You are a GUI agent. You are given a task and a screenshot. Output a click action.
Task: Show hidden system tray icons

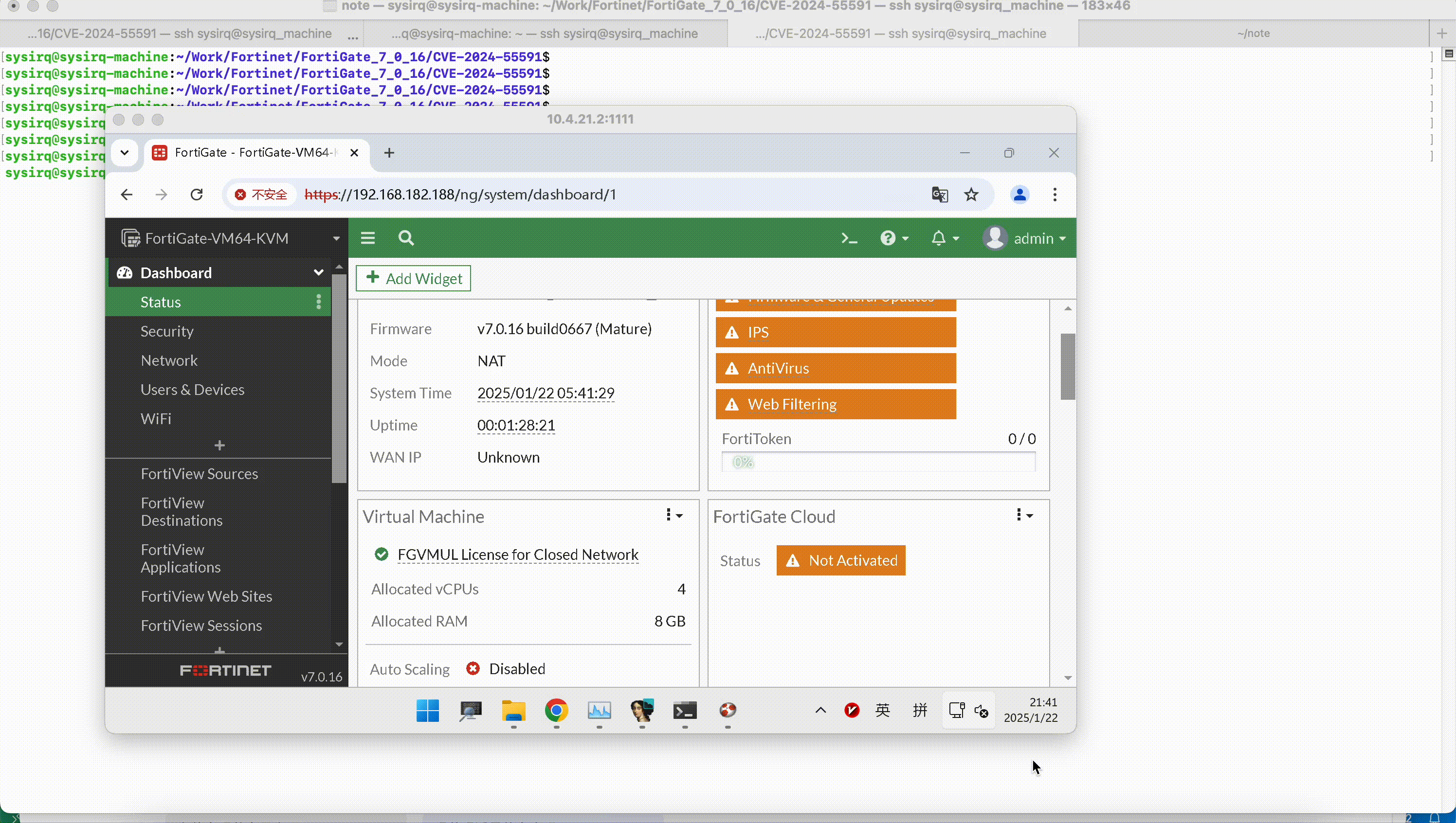click(x=820, y=711)
